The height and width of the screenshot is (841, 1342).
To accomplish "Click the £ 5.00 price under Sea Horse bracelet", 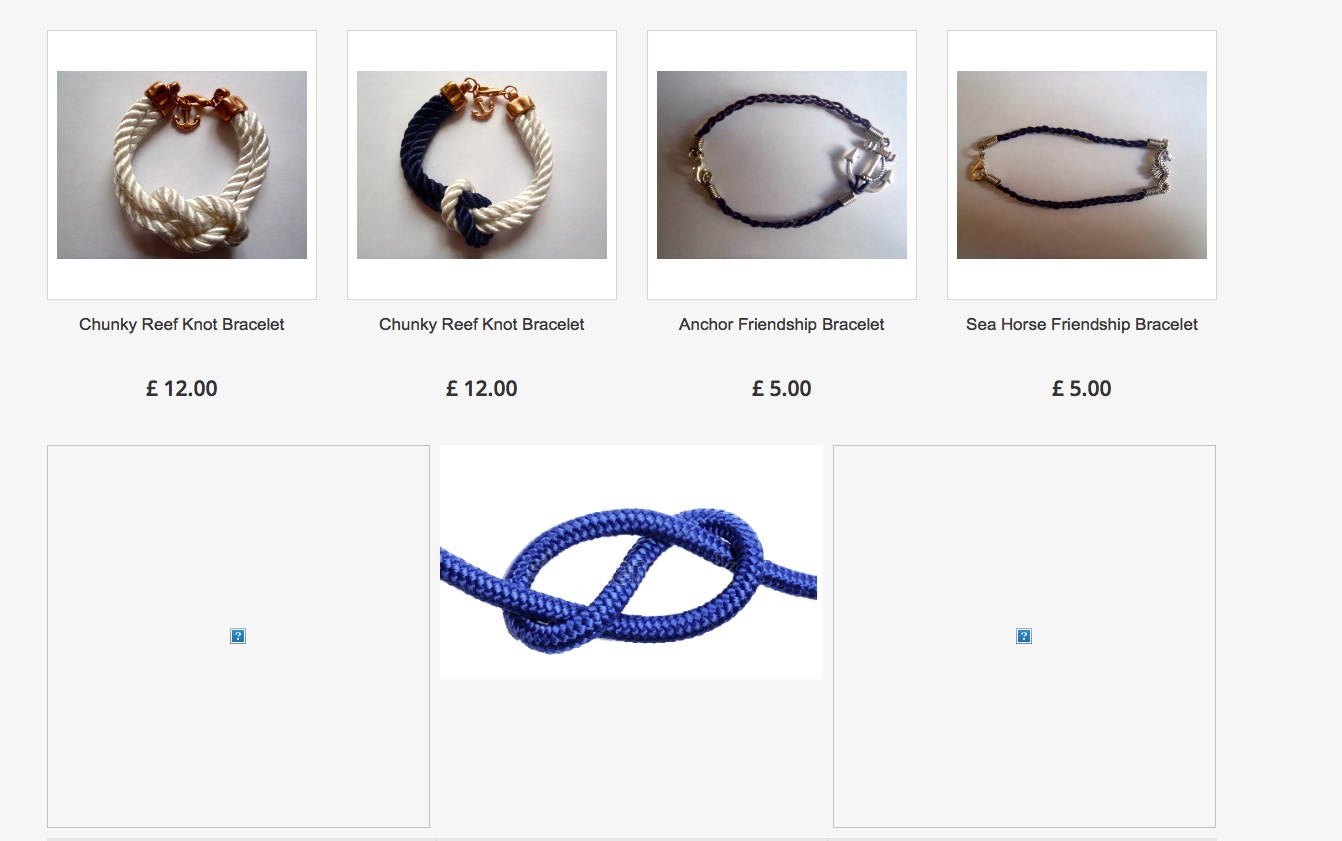I will point(1082,389).
